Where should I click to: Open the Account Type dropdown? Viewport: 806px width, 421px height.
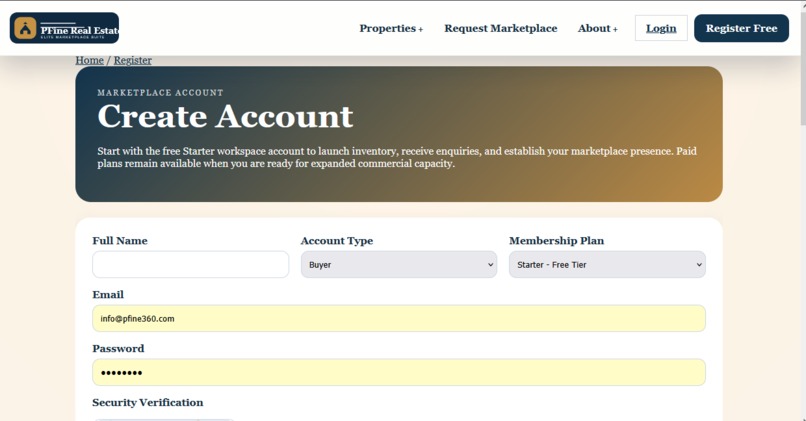pos(399,264)
